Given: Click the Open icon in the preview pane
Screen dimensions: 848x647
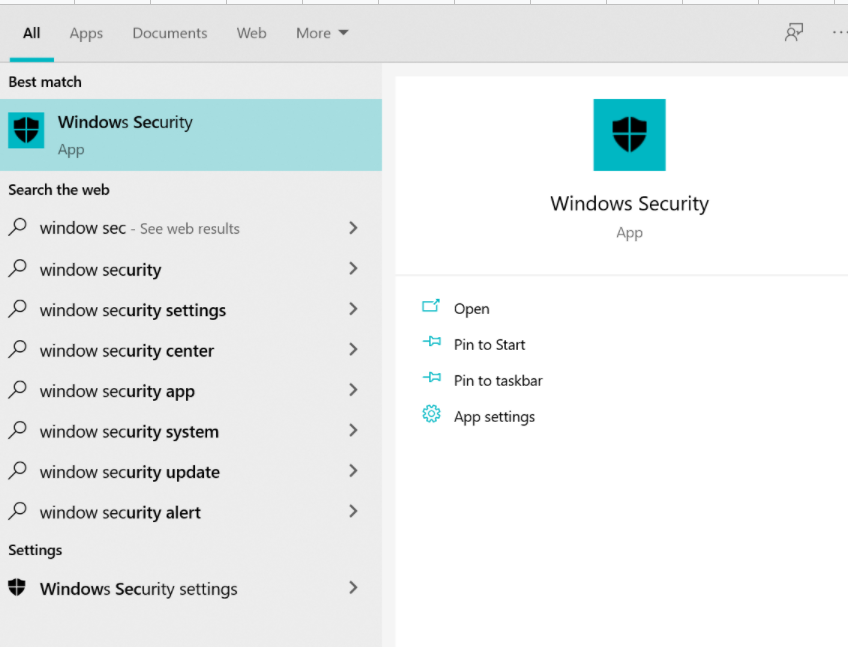Looking at the screenshot, I should point(431,308).
